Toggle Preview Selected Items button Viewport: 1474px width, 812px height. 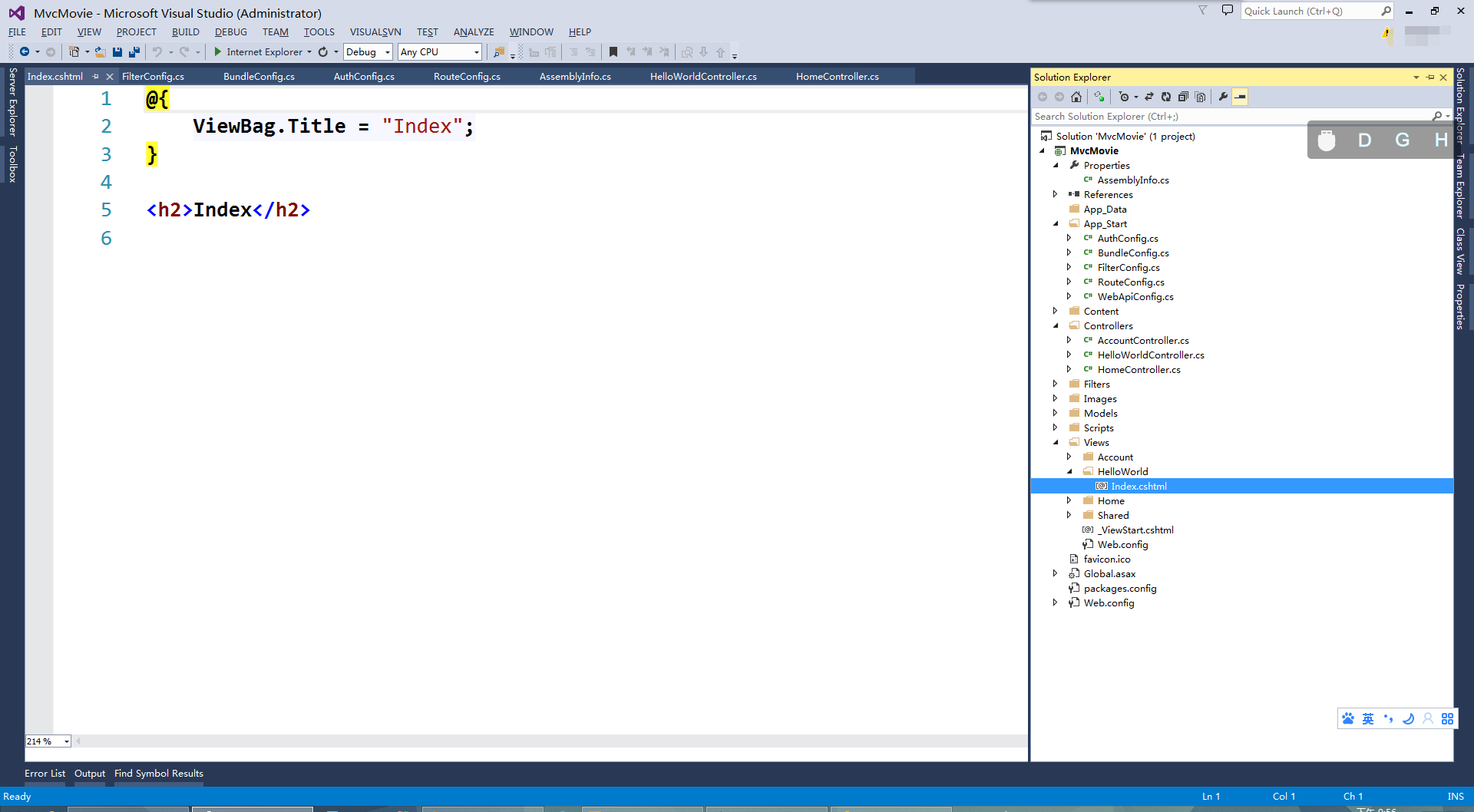(1240, 97)
